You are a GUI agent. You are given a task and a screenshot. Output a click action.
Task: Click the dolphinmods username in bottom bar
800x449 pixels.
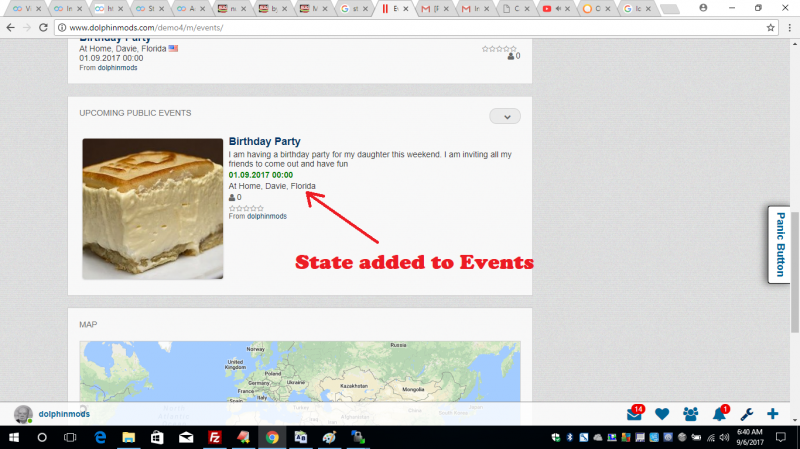(x=64, y=414)
